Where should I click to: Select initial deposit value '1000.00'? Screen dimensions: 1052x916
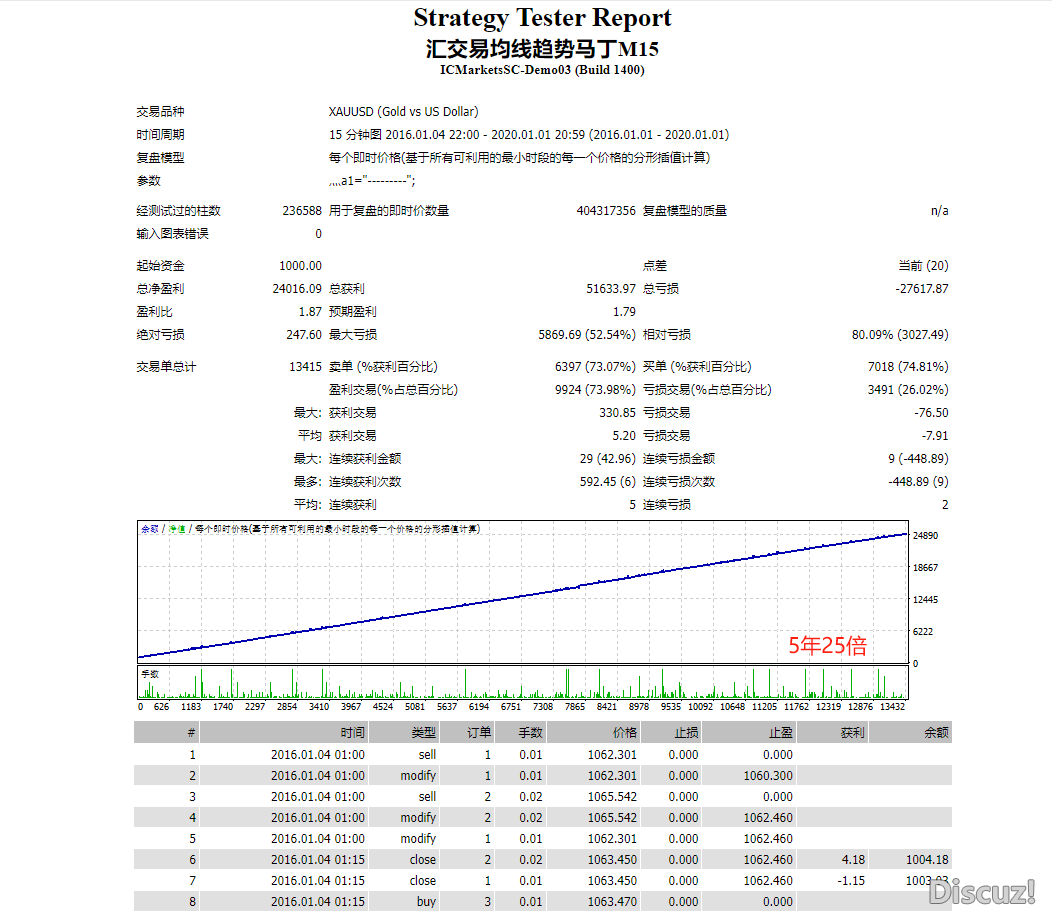pos(301,266)
